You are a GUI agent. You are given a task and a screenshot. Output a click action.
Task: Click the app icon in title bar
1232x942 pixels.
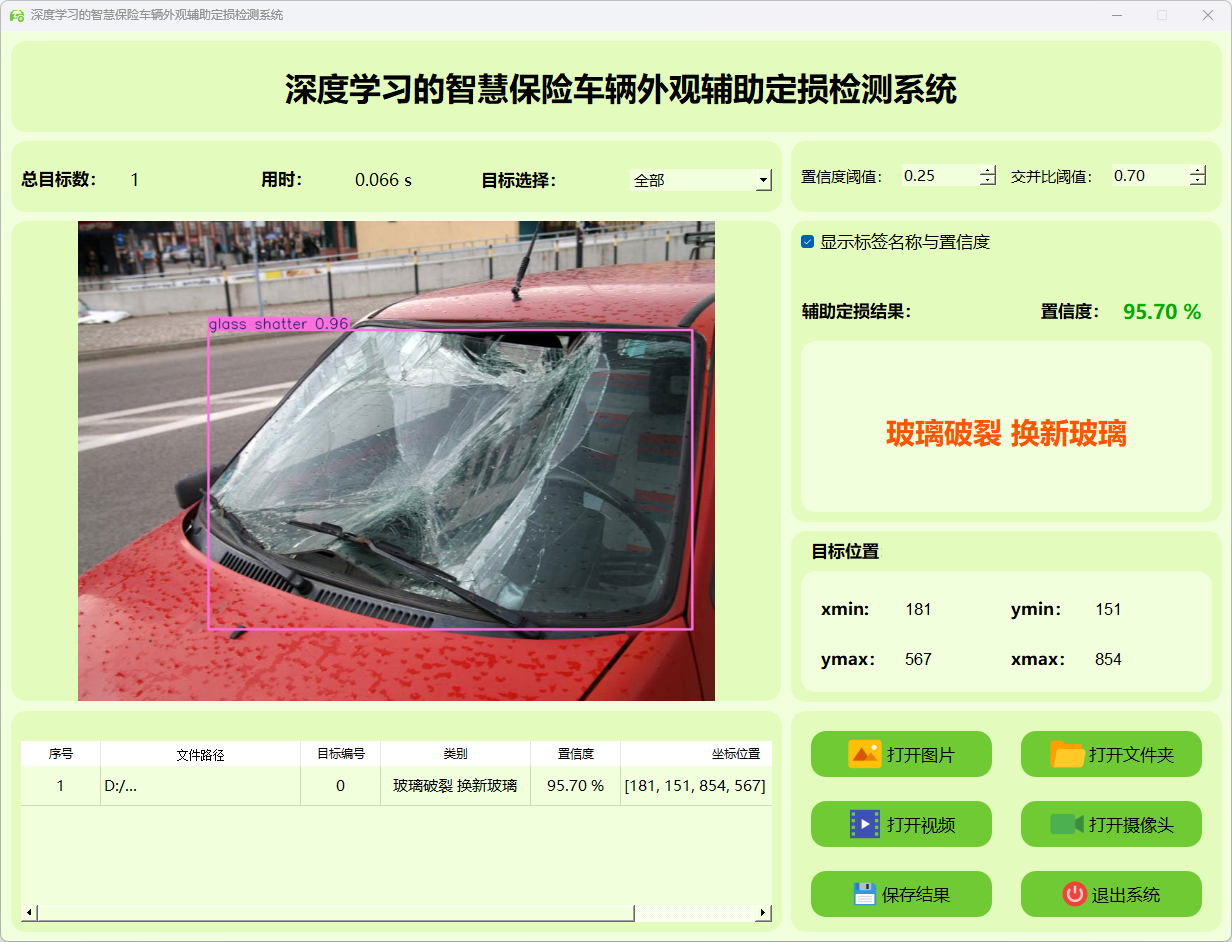coord(16,15)
